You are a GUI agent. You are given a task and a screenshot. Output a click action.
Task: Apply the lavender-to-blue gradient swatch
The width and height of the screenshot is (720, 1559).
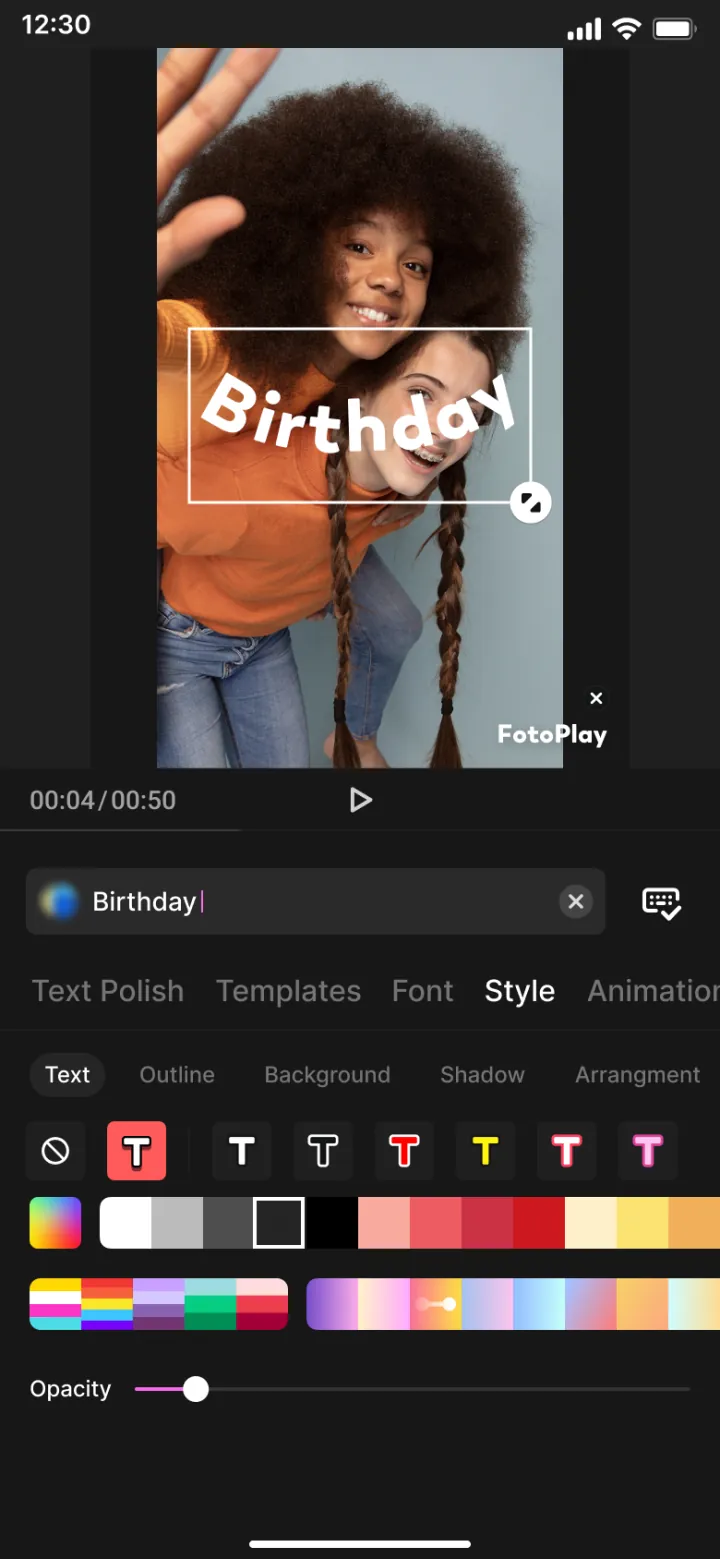[x=488, y=1304]
